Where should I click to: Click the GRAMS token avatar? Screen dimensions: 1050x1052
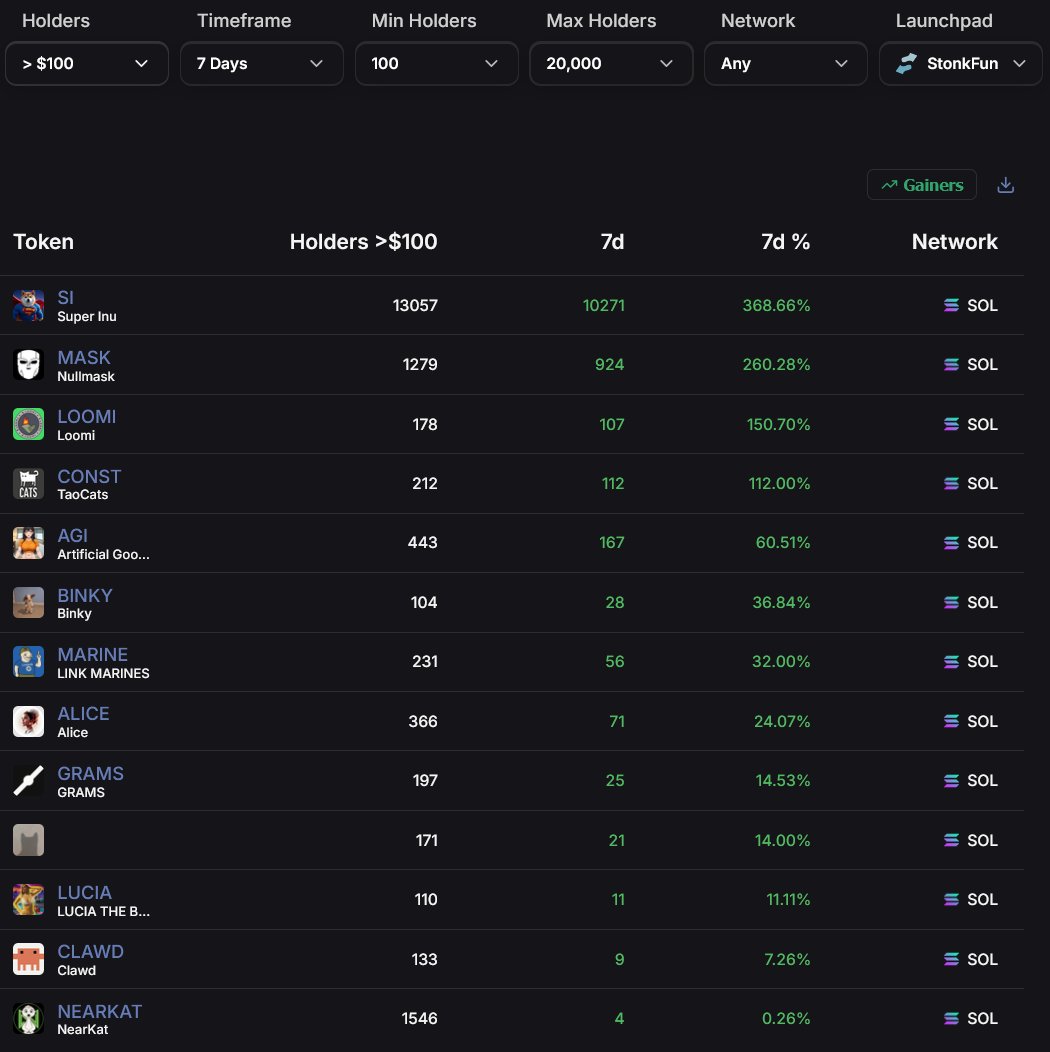28,781
